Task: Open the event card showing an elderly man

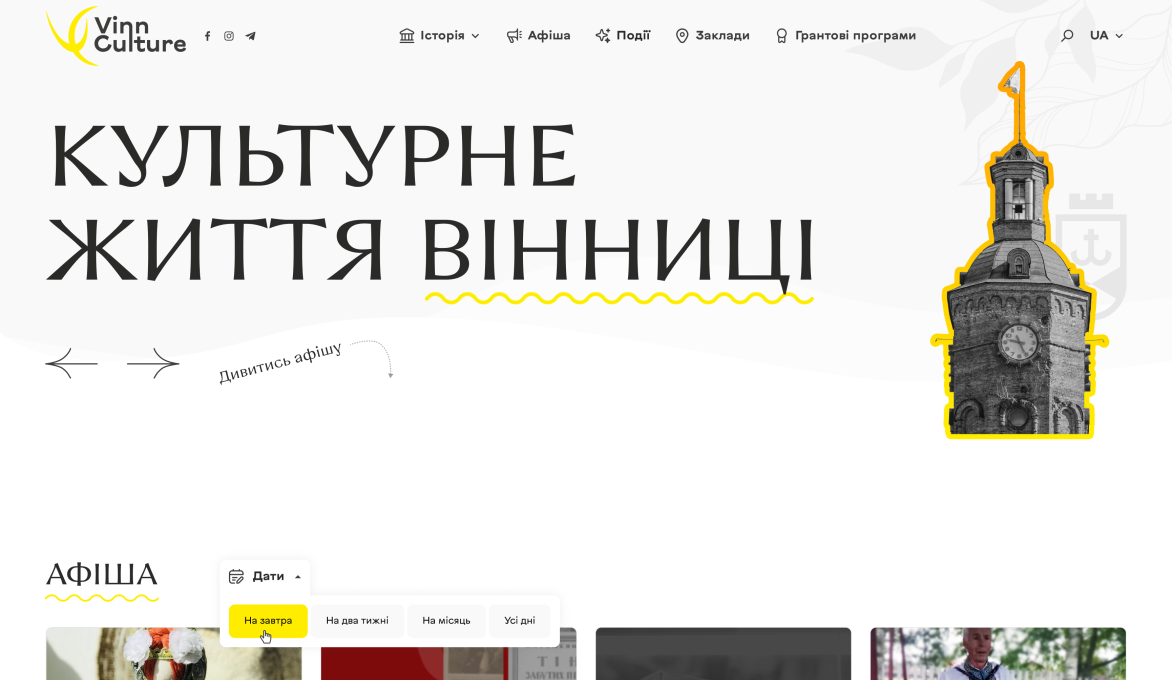Action: tap(998, 654)
